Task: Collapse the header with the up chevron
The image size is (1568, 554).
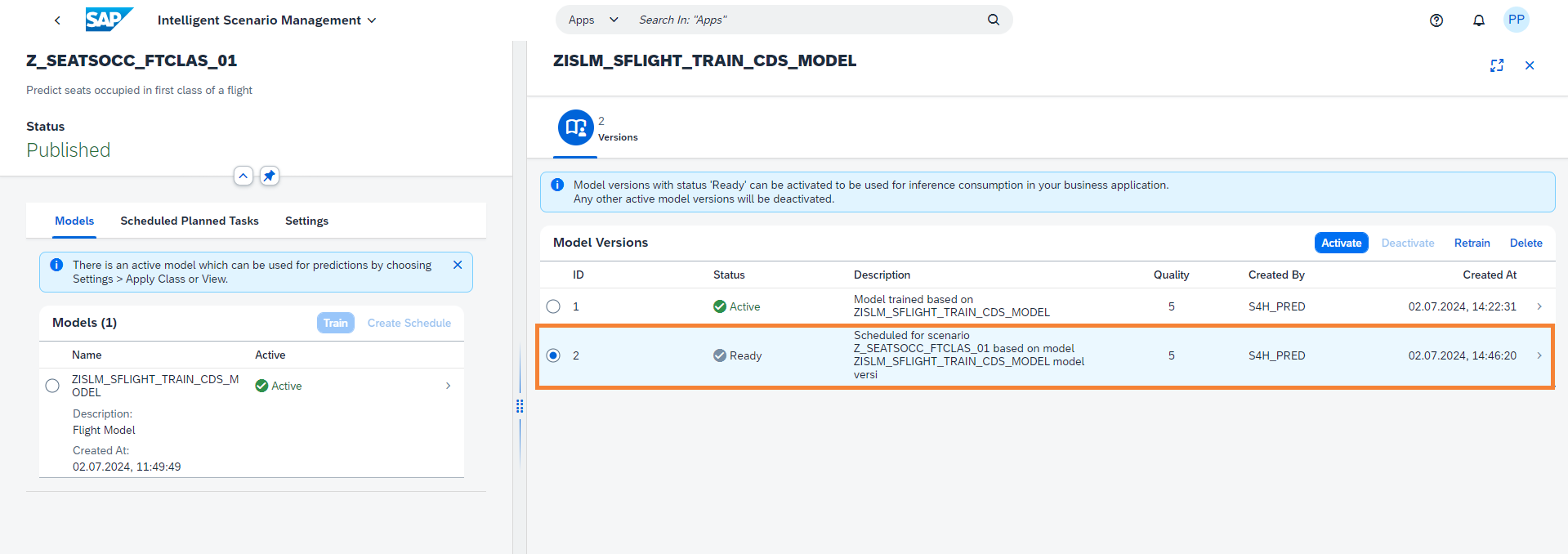Action: pyautogui.click(x=243, y=176)
